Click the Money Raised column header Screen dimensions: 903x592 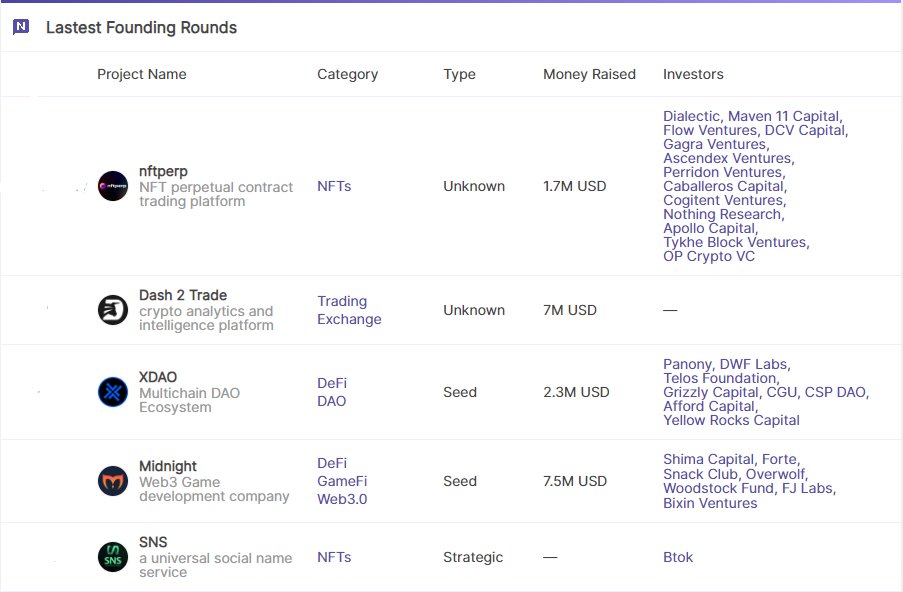589,74
